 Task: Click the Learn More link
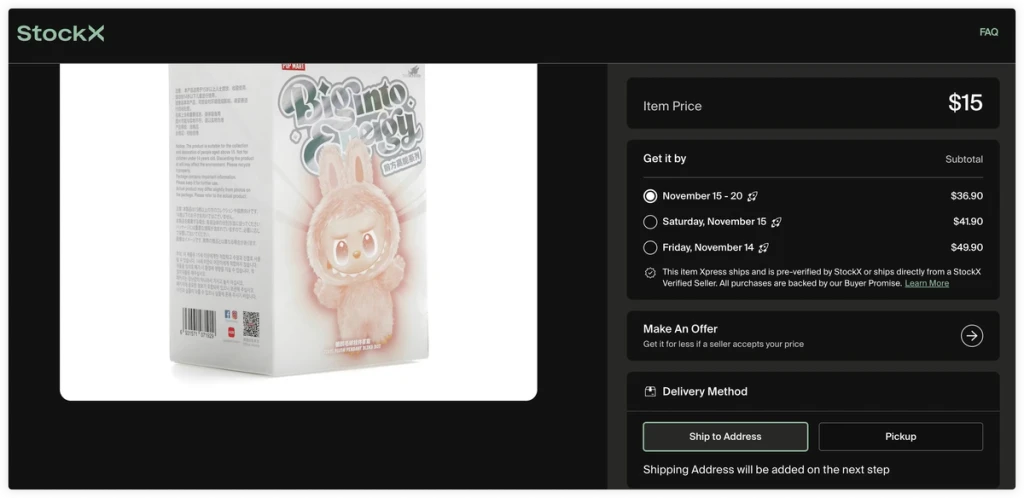tap(927, 283)
